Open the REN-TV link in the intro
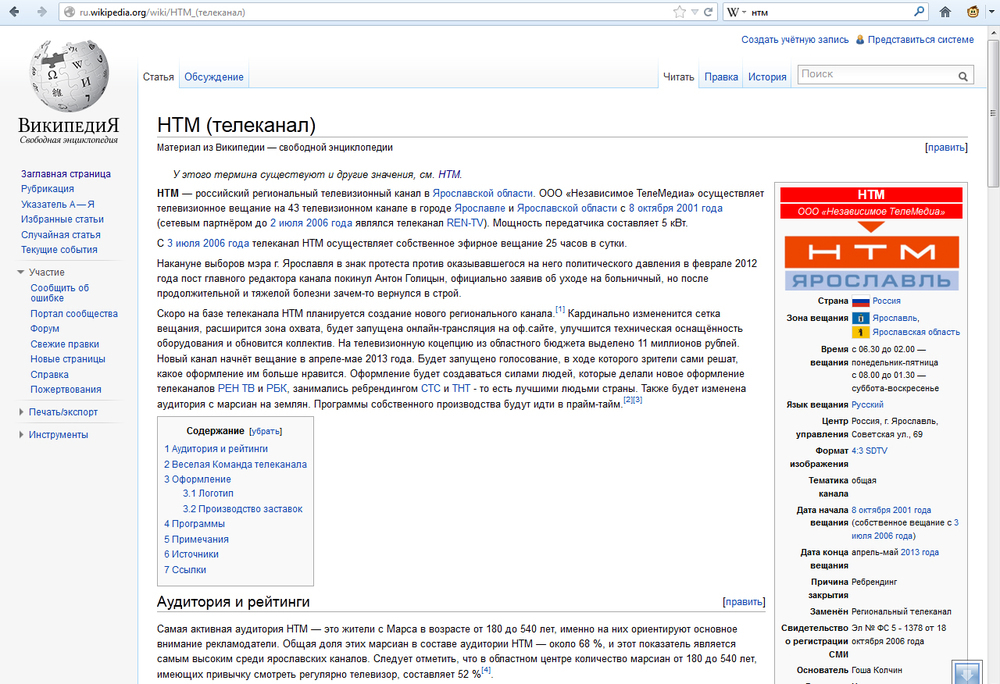1000x684 pixels. coord(465,223)
